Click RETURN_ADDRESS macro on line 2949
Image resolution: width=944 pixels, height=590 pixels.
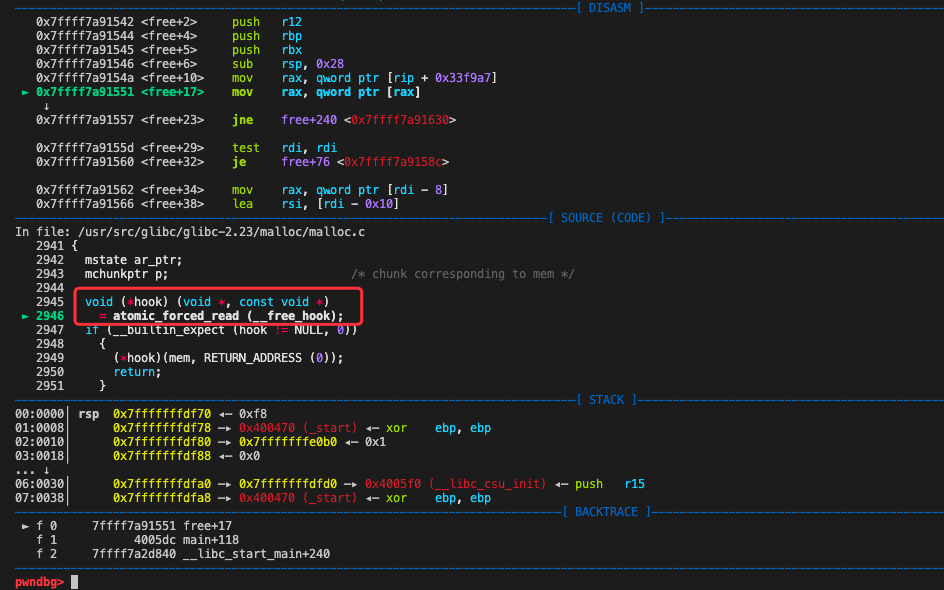point(253,358)
